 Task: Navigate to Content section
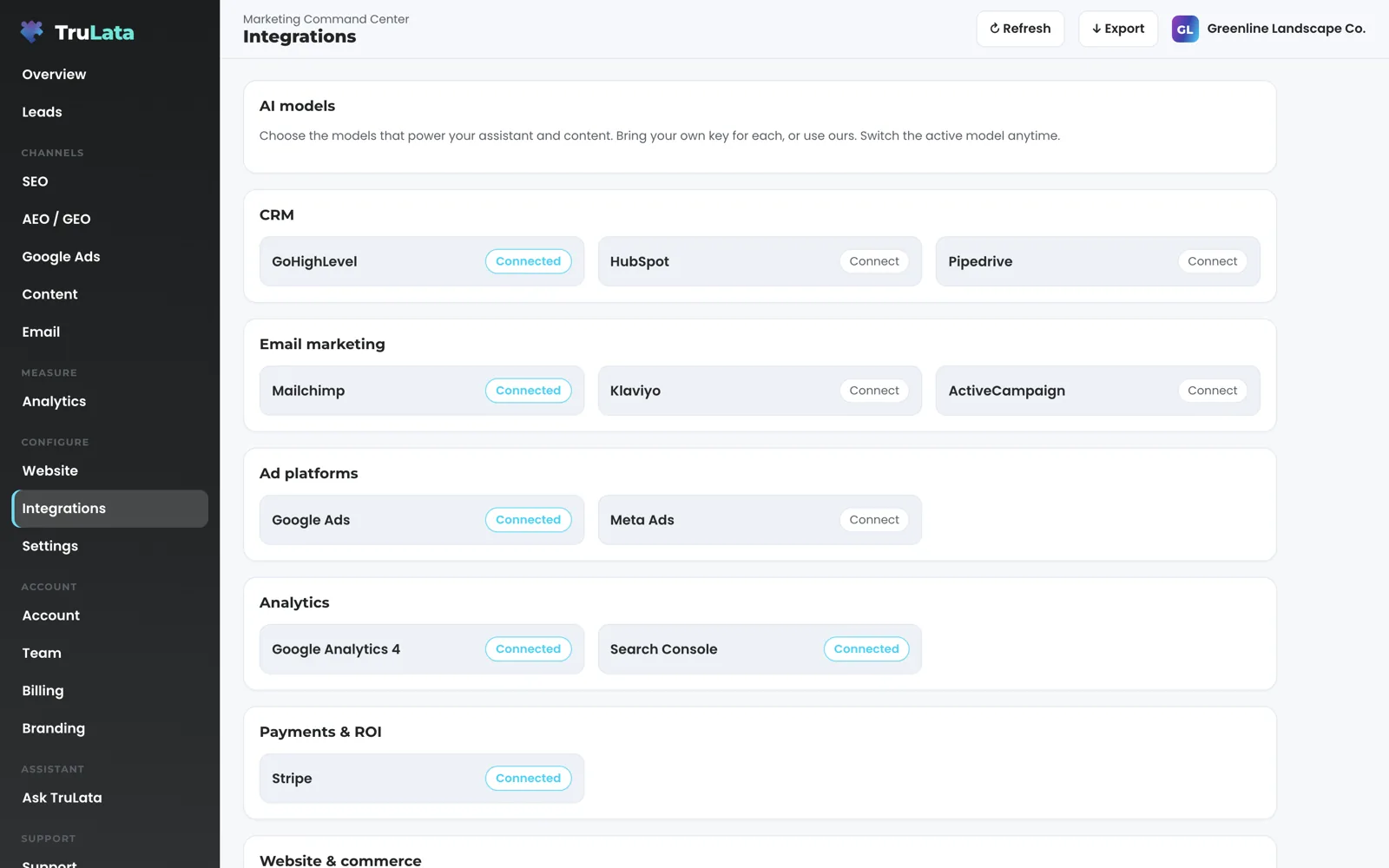tap(109, 294)
